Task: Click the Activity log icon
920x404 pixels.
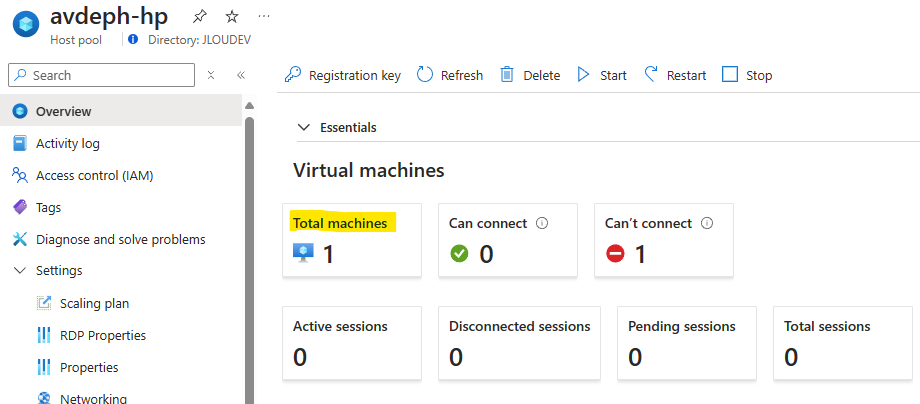Action: click(x=20, y=143)
